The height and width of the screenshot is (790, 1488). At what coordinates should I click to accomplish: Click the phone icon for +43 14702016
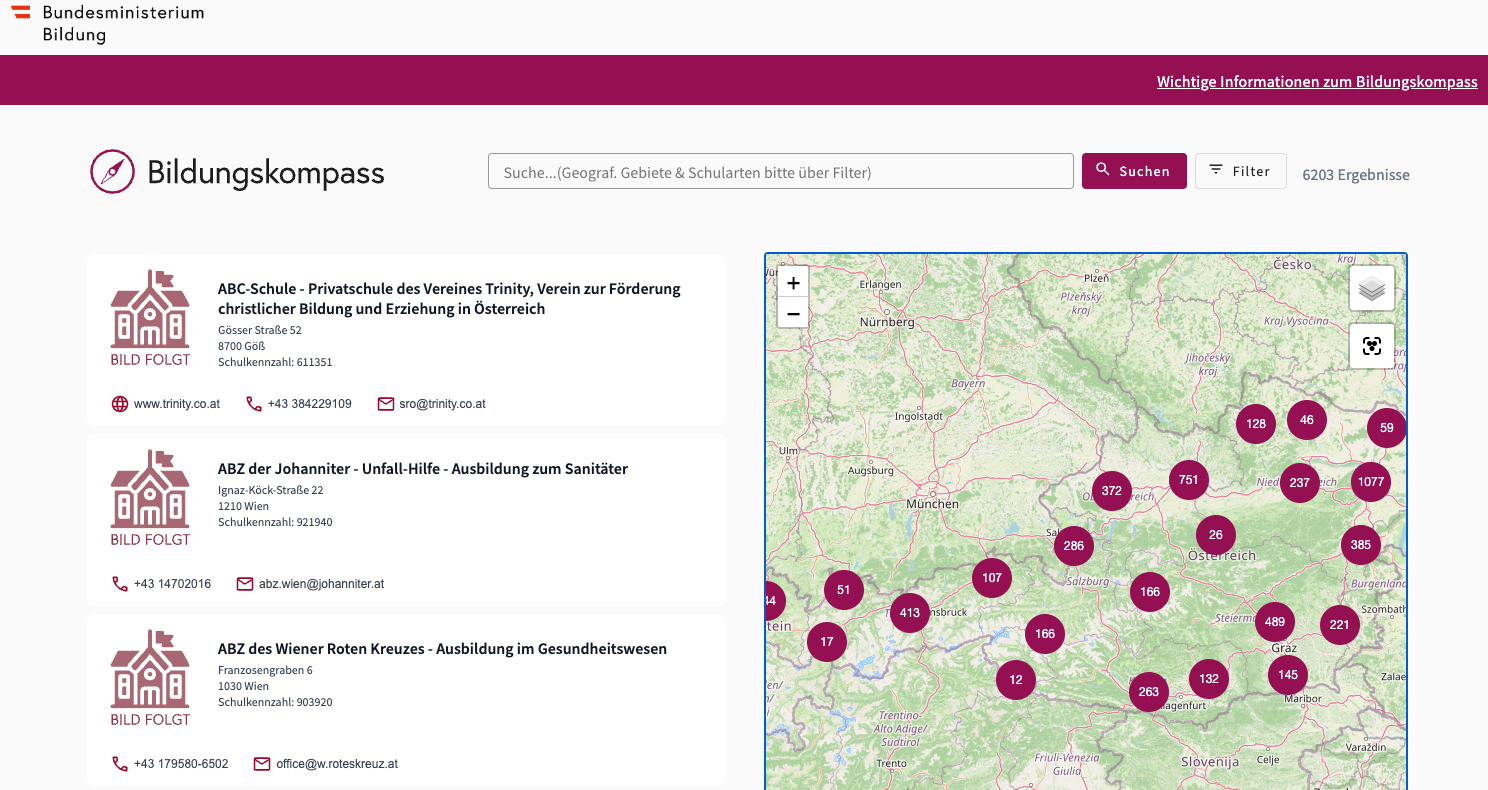click(120, 584)
